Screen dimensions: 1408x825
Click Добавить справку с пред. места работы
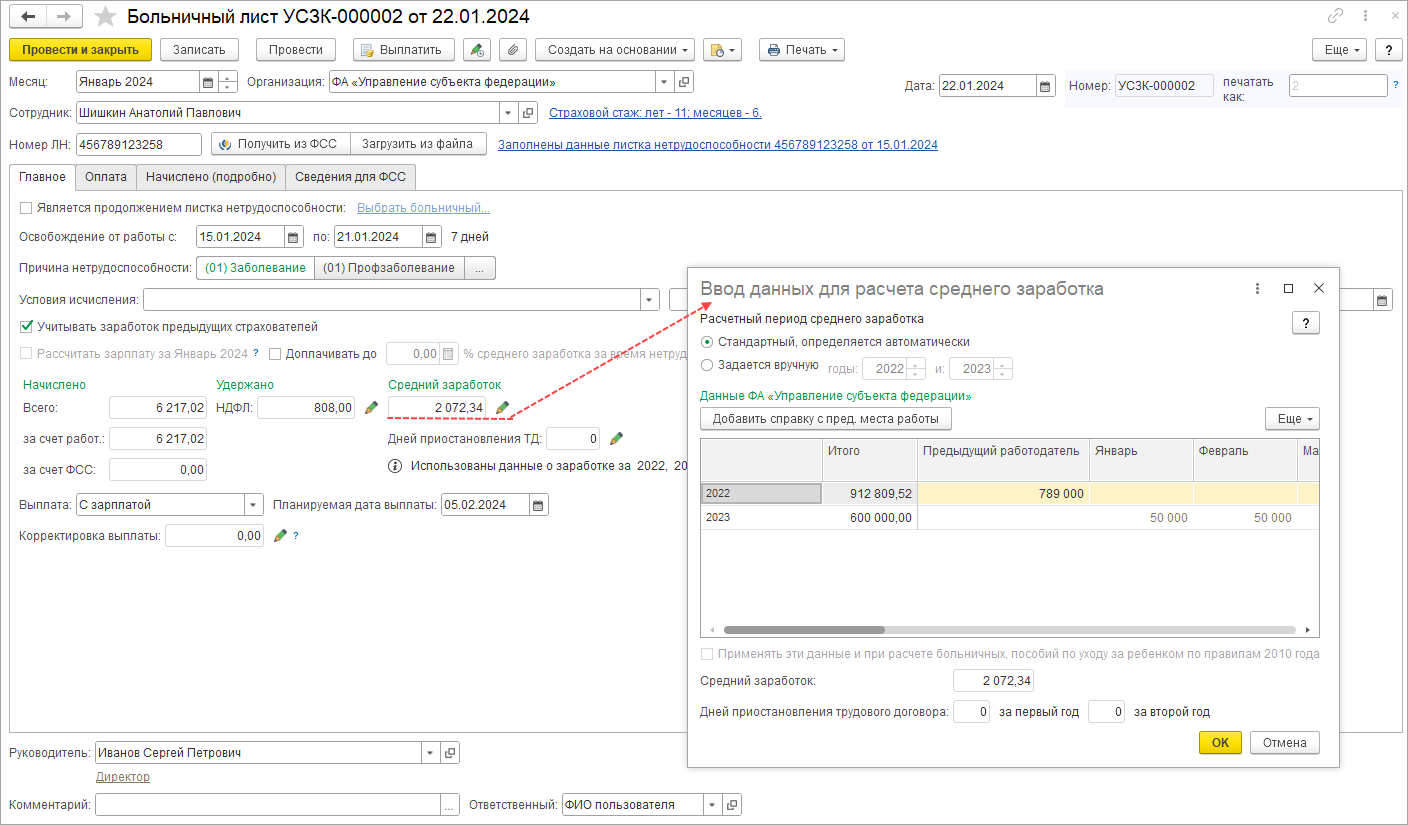click(x=825, y=418)
